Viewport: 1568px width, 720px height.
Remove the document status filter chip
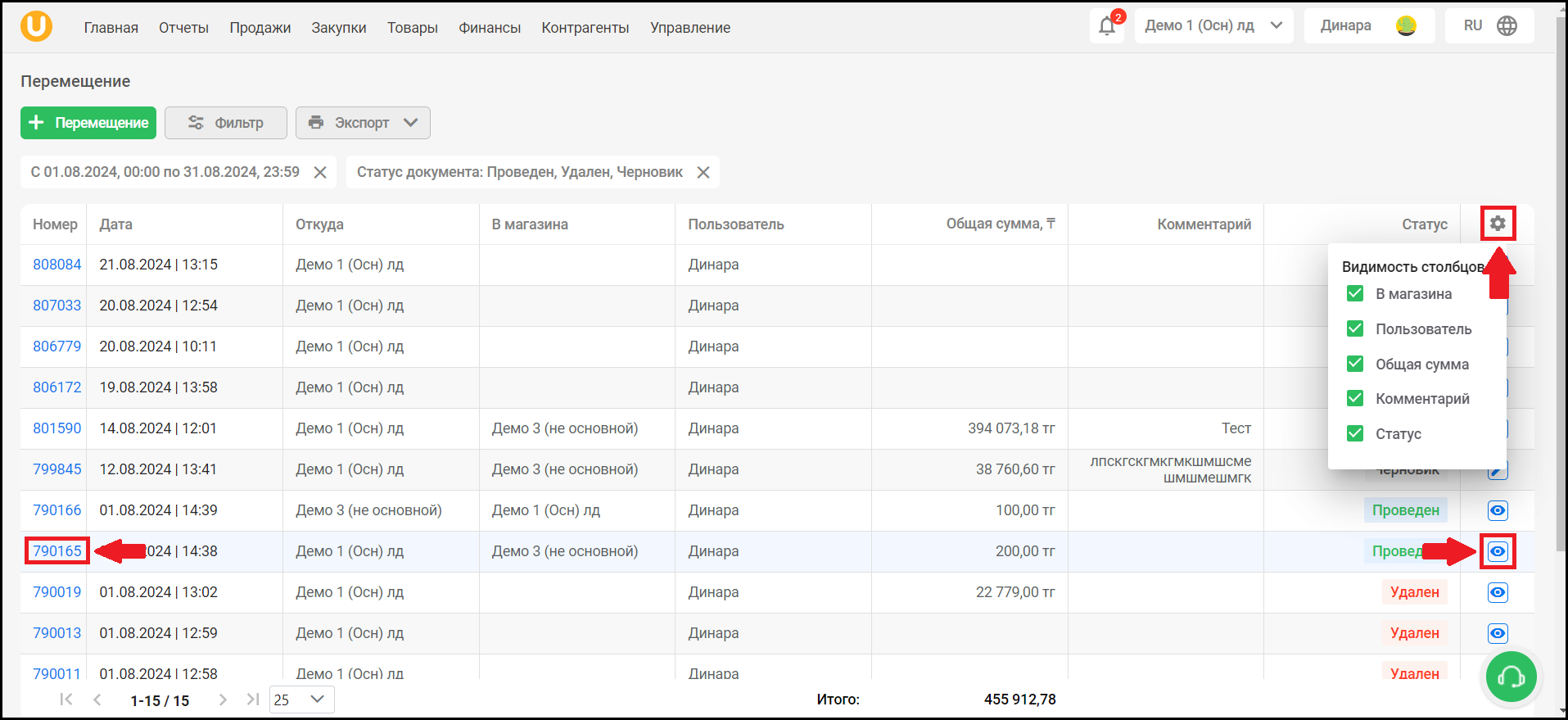tap(703, 172)
